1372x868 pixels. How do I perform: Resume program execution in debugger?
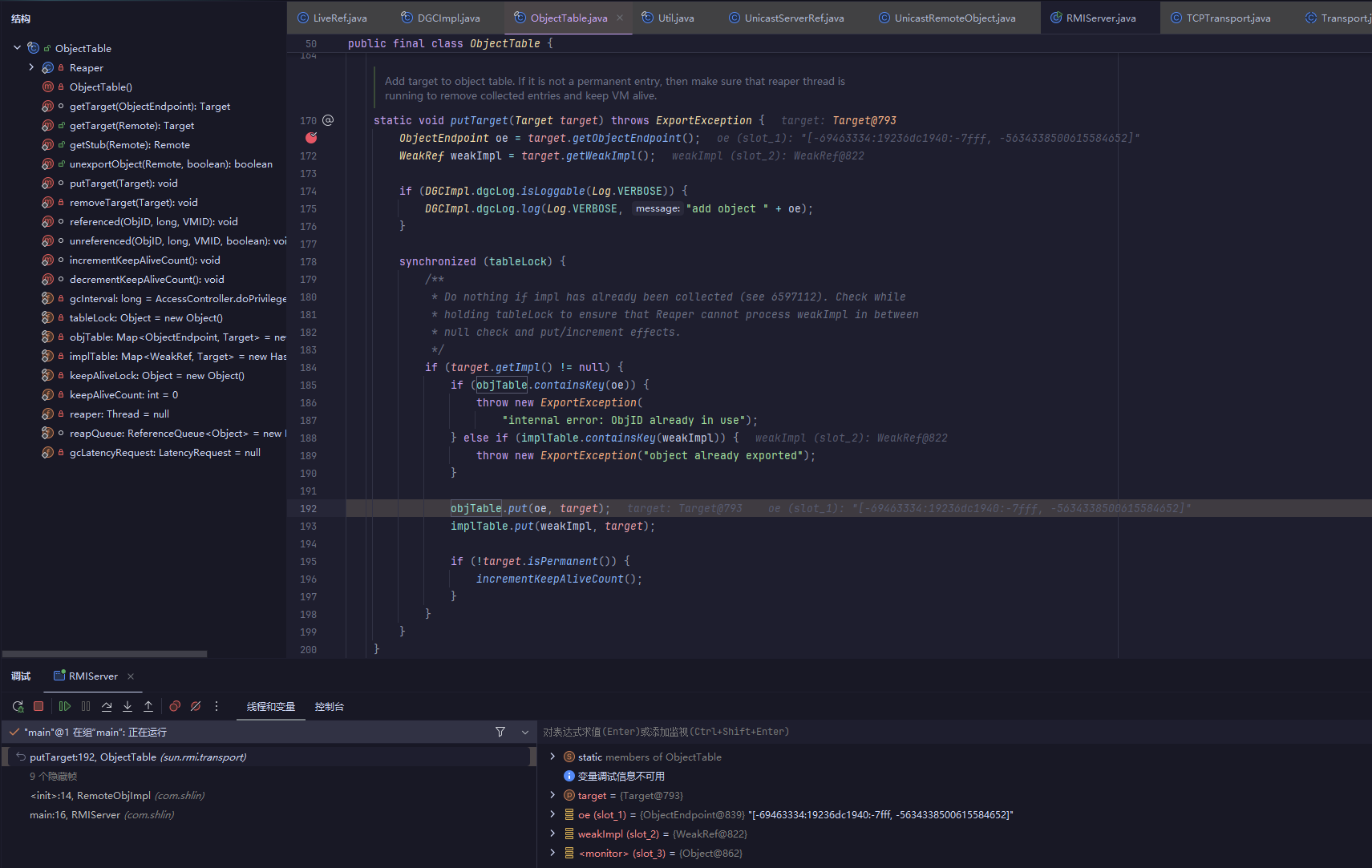tap(65, 706)
